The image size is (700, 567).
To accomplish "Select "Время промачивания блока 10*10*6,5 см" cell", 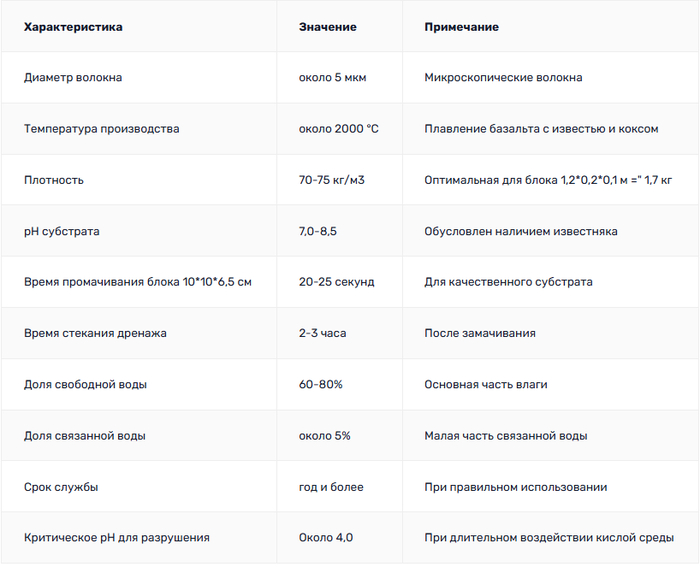I will [x=138, y=282].
